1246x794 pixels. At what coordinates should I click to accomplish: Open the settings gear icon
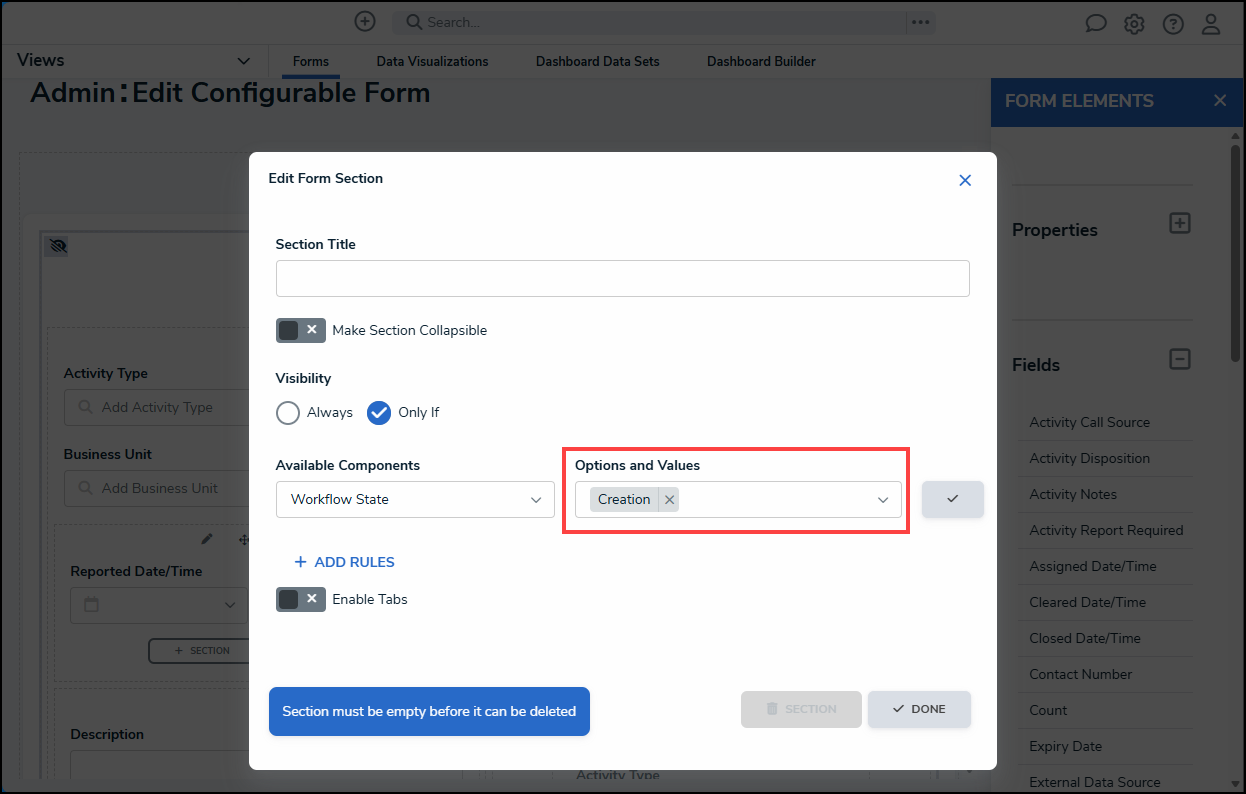click(x=1134, y=24)
